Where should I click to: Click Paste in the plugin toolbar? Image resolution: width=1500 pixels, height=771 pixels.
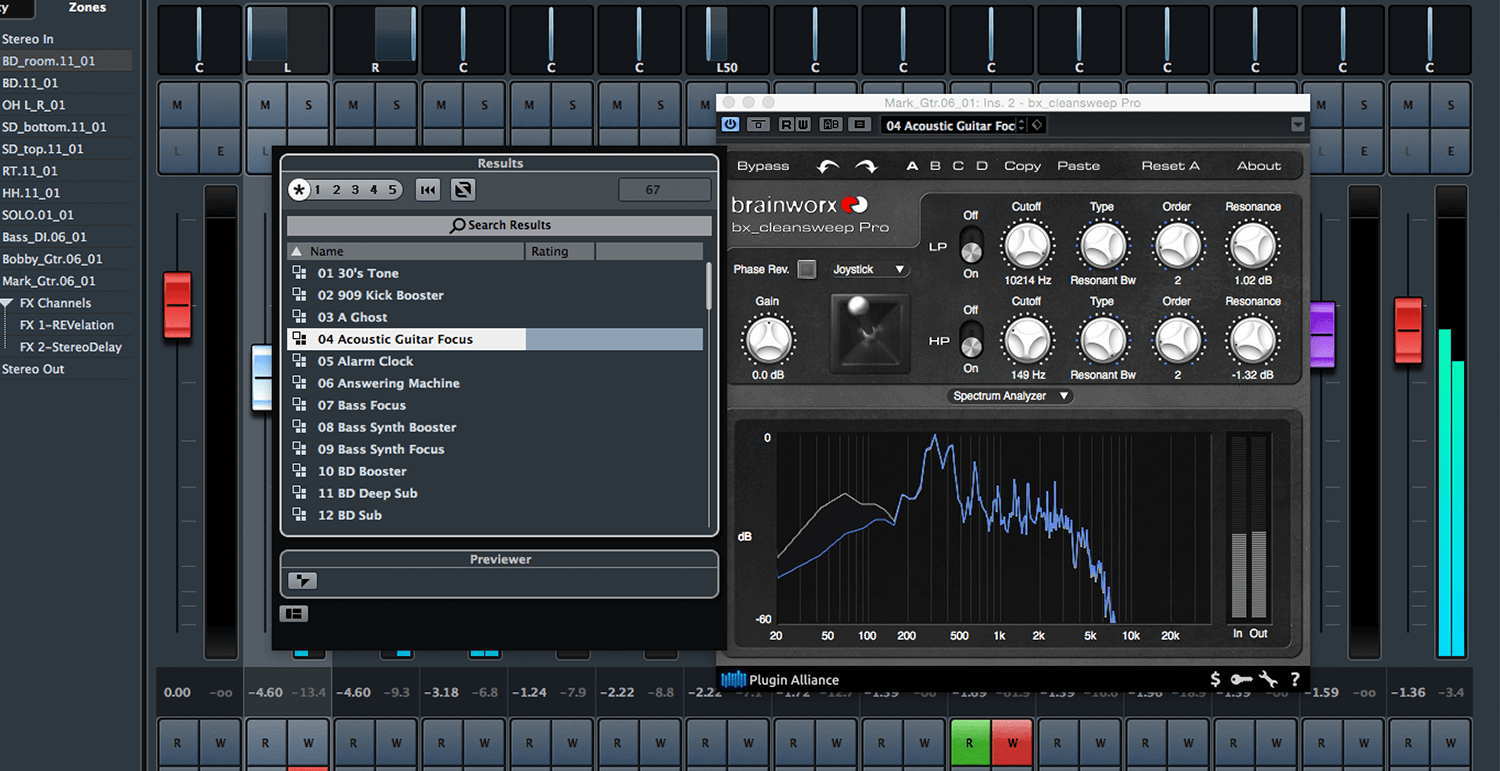[1078, 166]
